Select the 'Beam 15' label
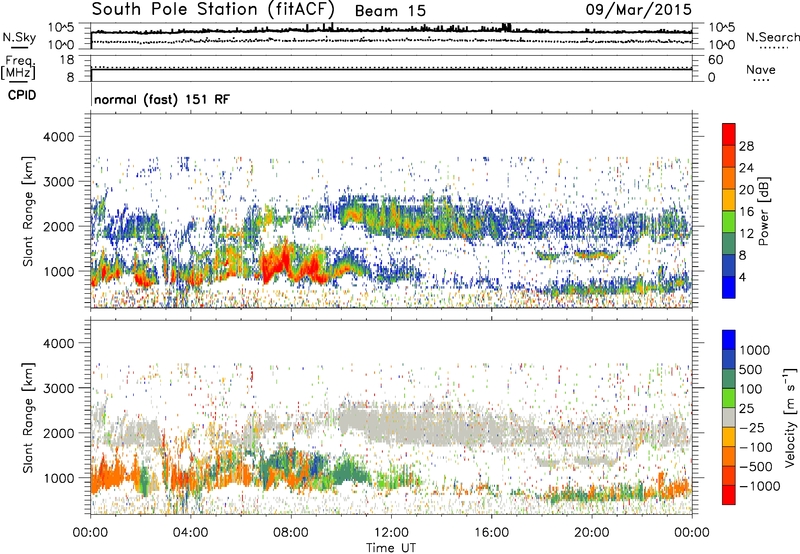The height and width of the screenshot is (554, 800). tap(390, 11)
